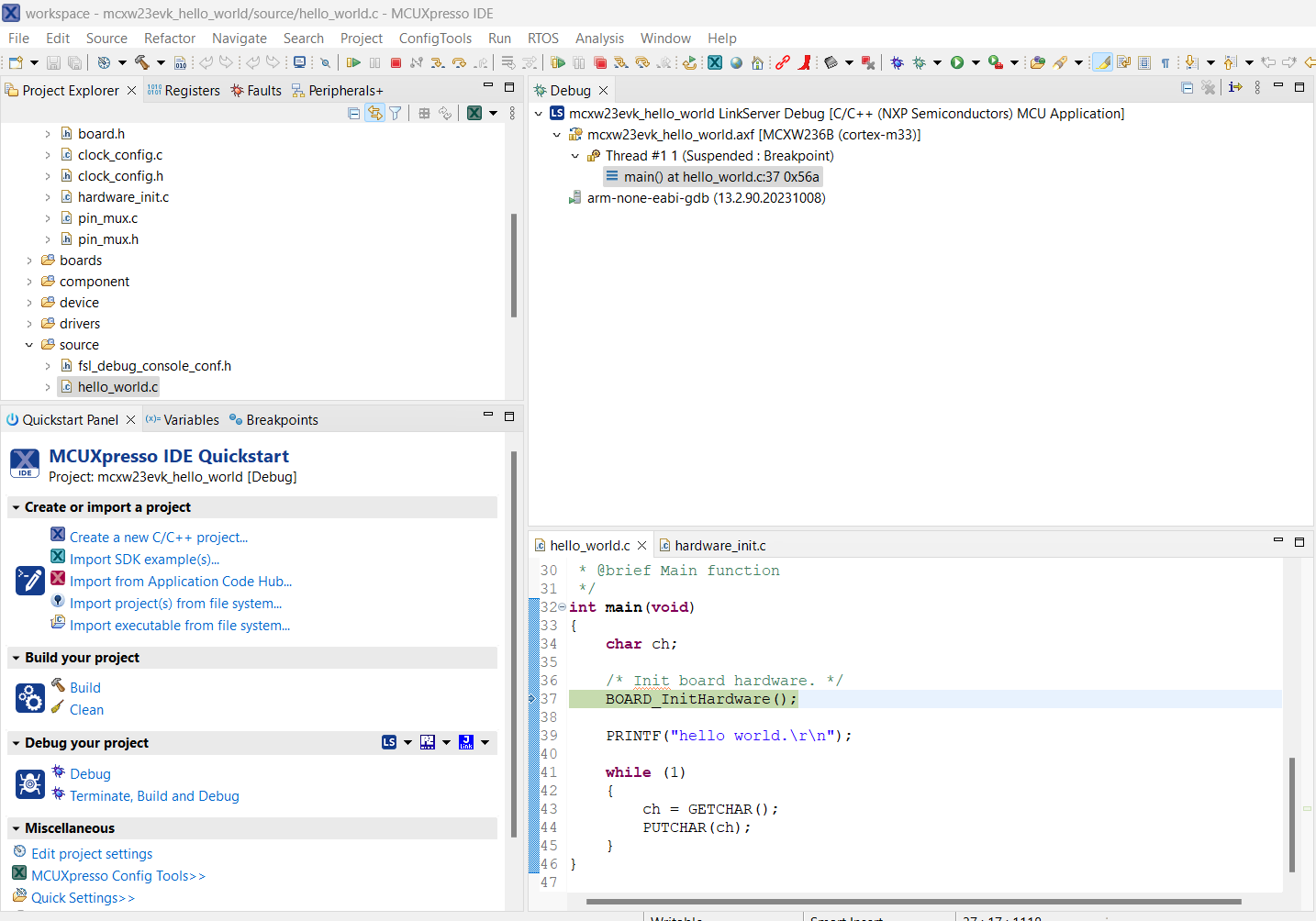Click the editor's horizontal scrollbar thumb
The image size is (1316, 921).
pos(913,902)
